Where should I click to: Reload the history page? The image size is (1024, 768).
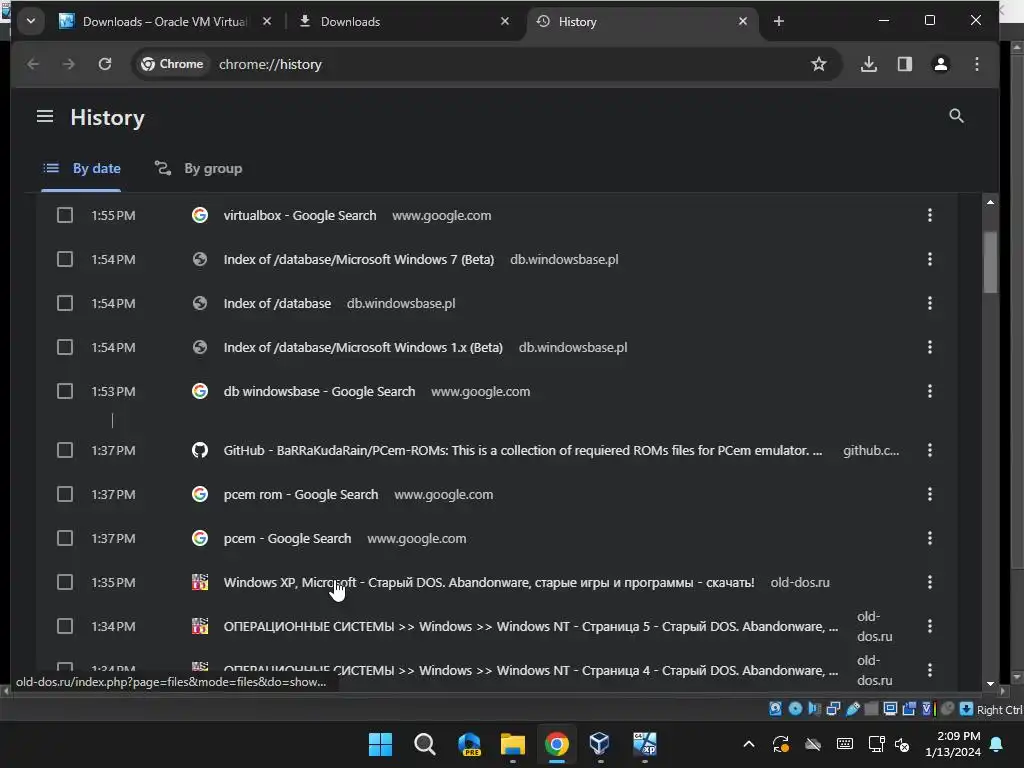coord(104,64)
